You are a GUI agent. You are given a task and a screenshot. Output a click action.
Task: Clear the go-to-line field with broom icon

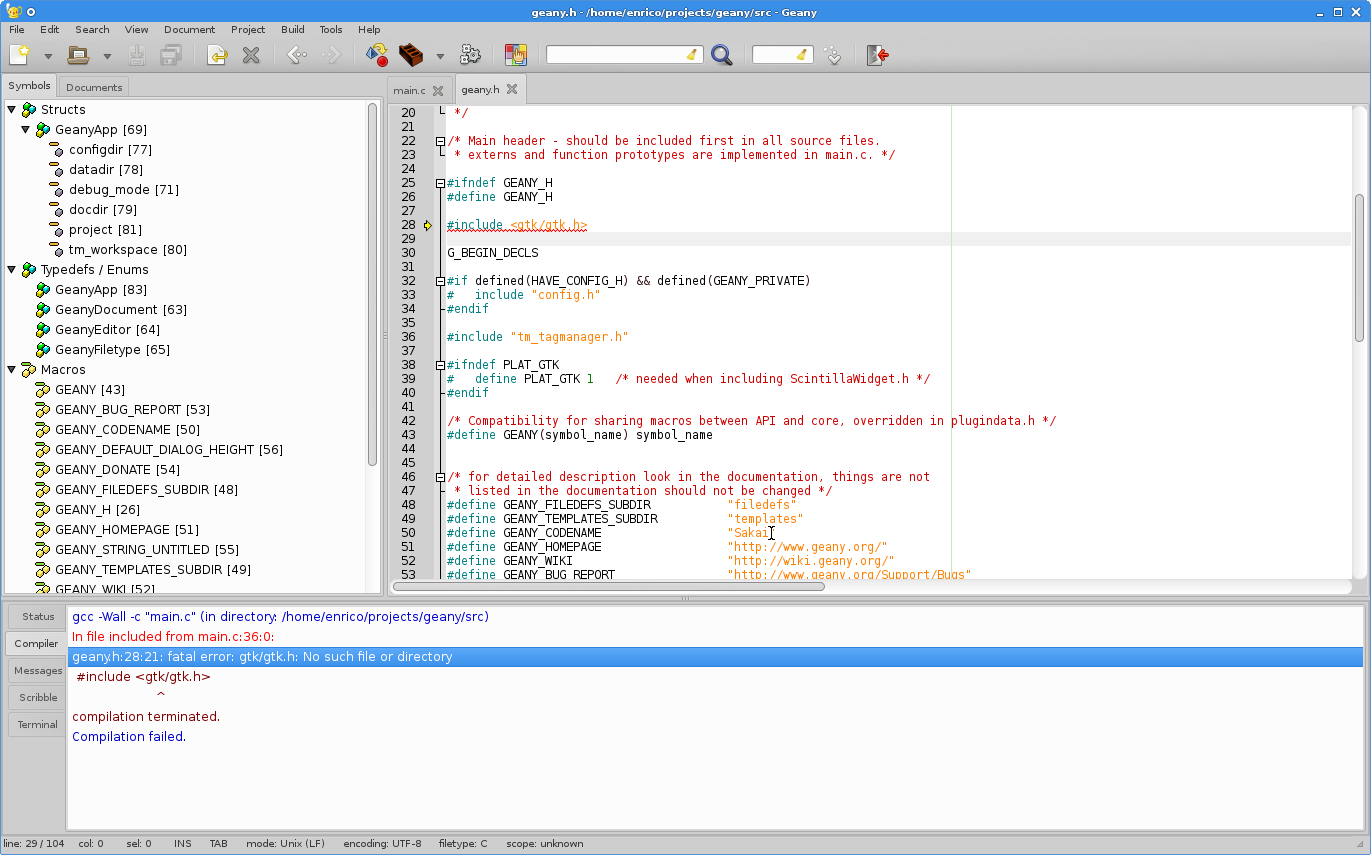point(803,55)
